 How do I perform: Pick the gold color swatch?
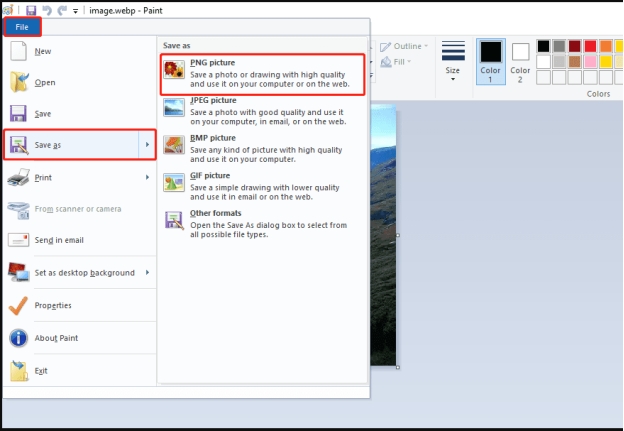(606, 62)
